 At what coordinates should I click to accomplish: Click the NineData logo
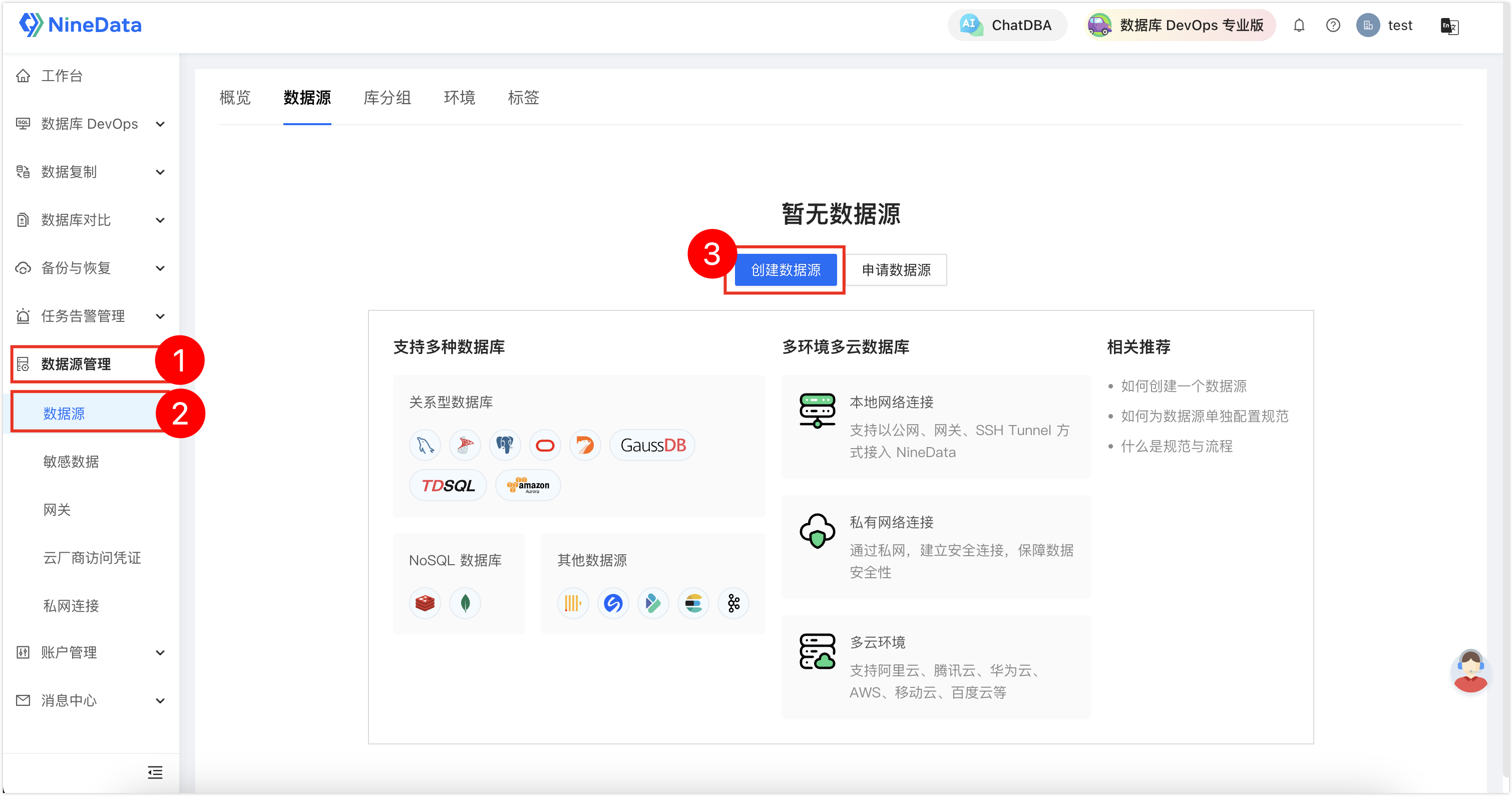(81, 25)
